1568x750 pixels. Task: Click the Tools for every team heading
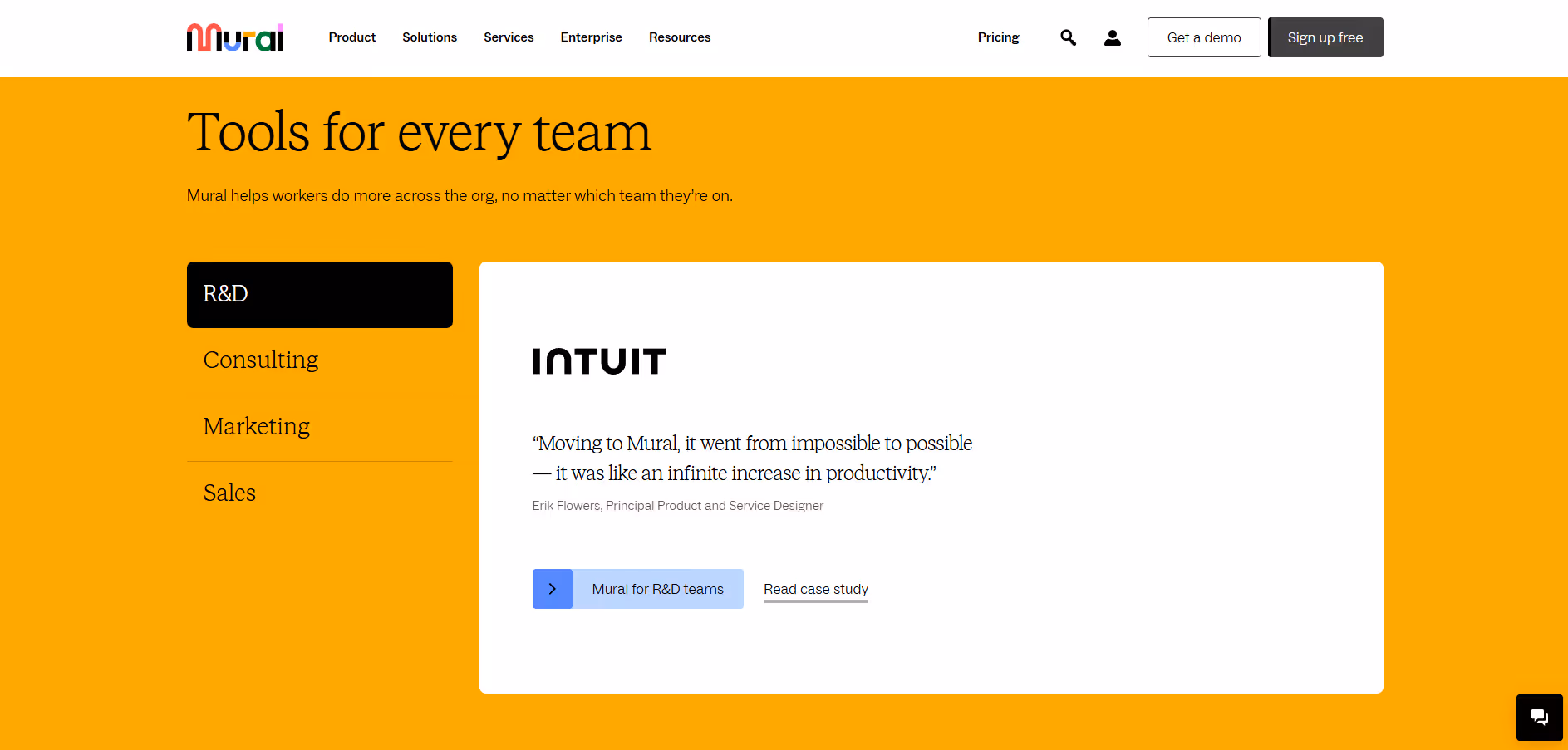pos(420,133)
